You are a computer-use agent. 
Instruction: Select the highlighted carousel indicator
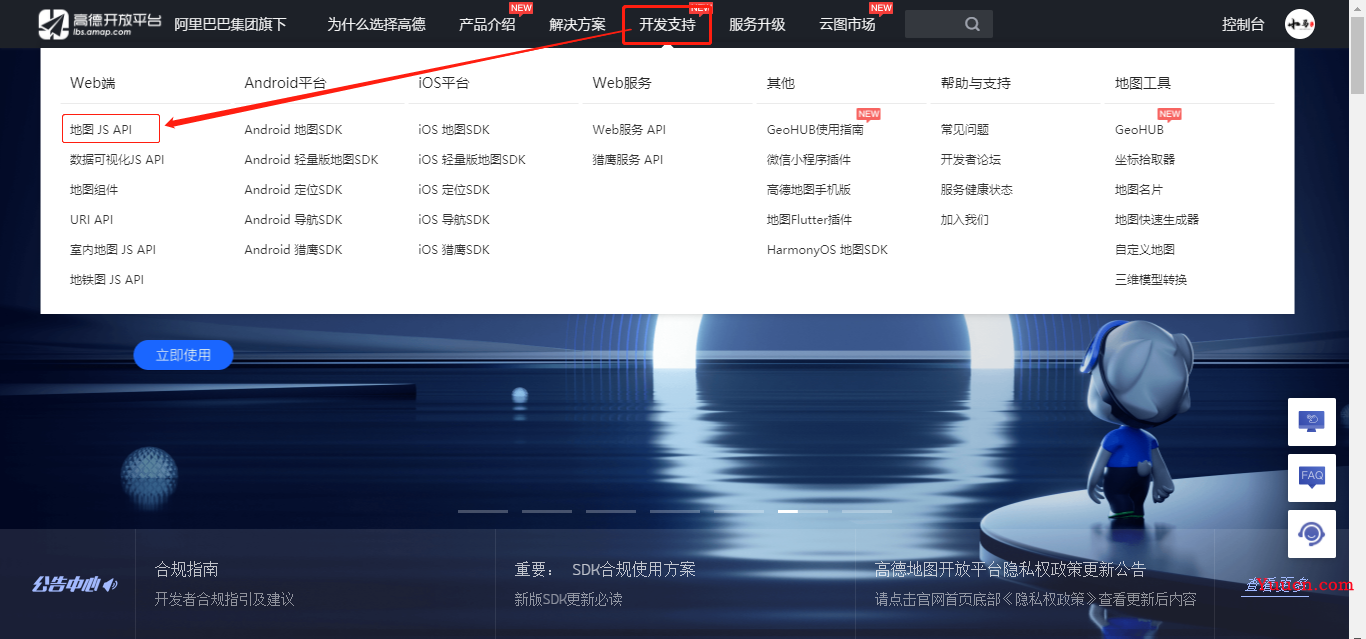803,511
